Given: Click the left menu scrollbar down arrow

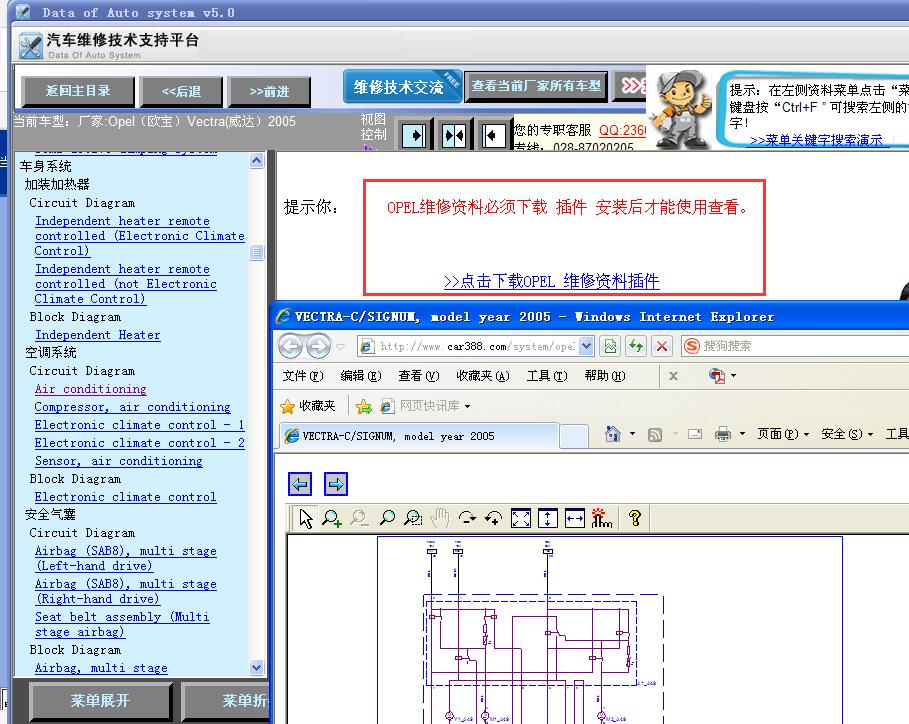Looking at the screenshot, I should pyautogui.click(x=257, y=668).
